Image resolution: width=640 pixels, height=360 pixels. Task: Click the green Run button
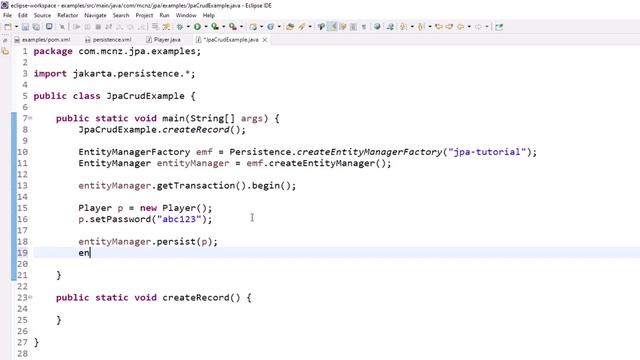197,27
